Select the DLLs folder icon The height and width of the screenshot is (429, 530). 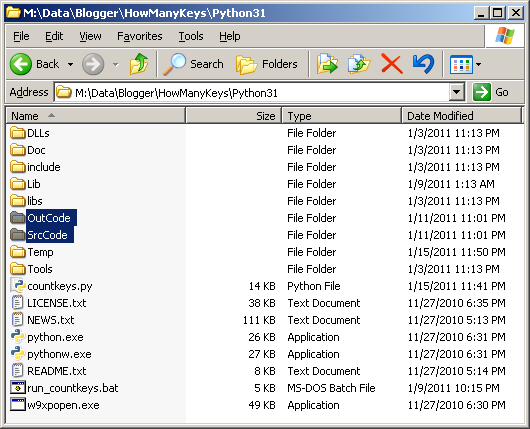[18, 133]
